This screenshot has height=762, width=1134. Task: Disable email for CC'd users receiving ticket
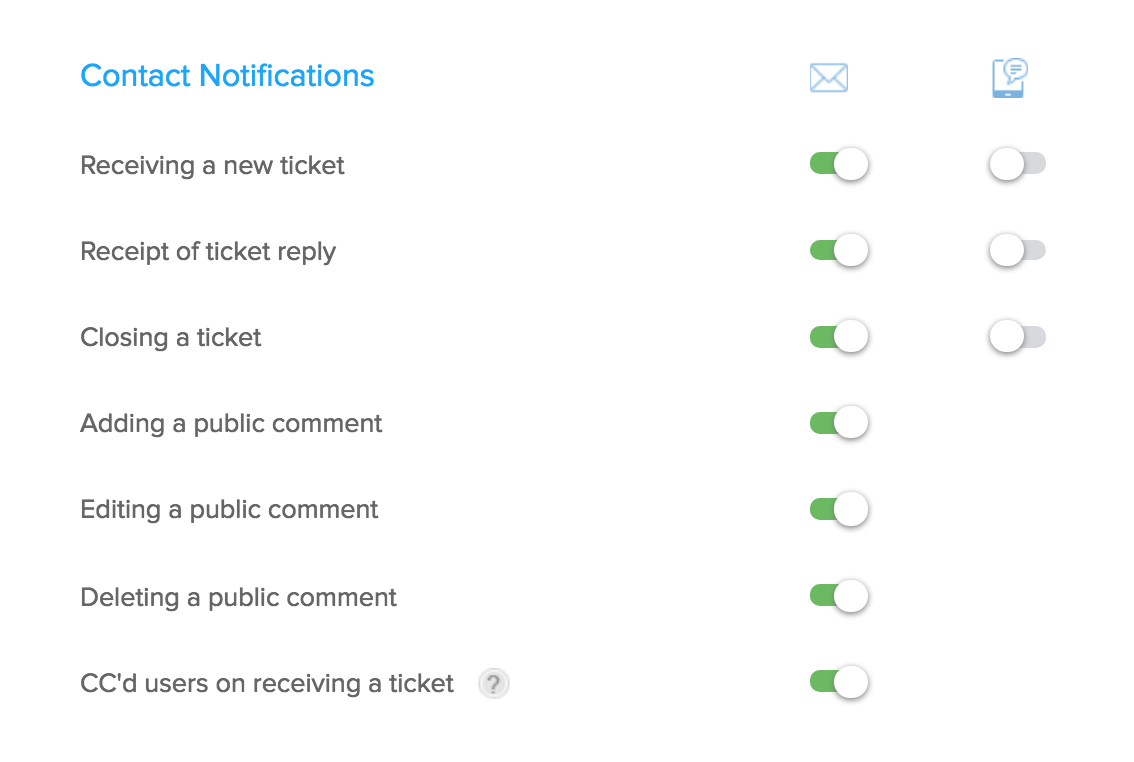point(838,683)
